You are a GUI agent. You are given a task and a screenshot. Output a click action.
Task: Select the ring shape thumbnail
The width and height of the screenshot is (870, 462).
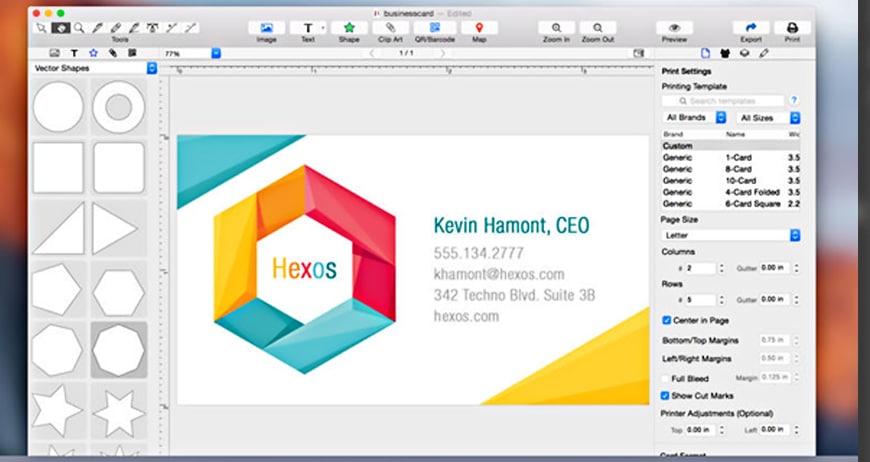pyautogui.click(x=119, y=107)
